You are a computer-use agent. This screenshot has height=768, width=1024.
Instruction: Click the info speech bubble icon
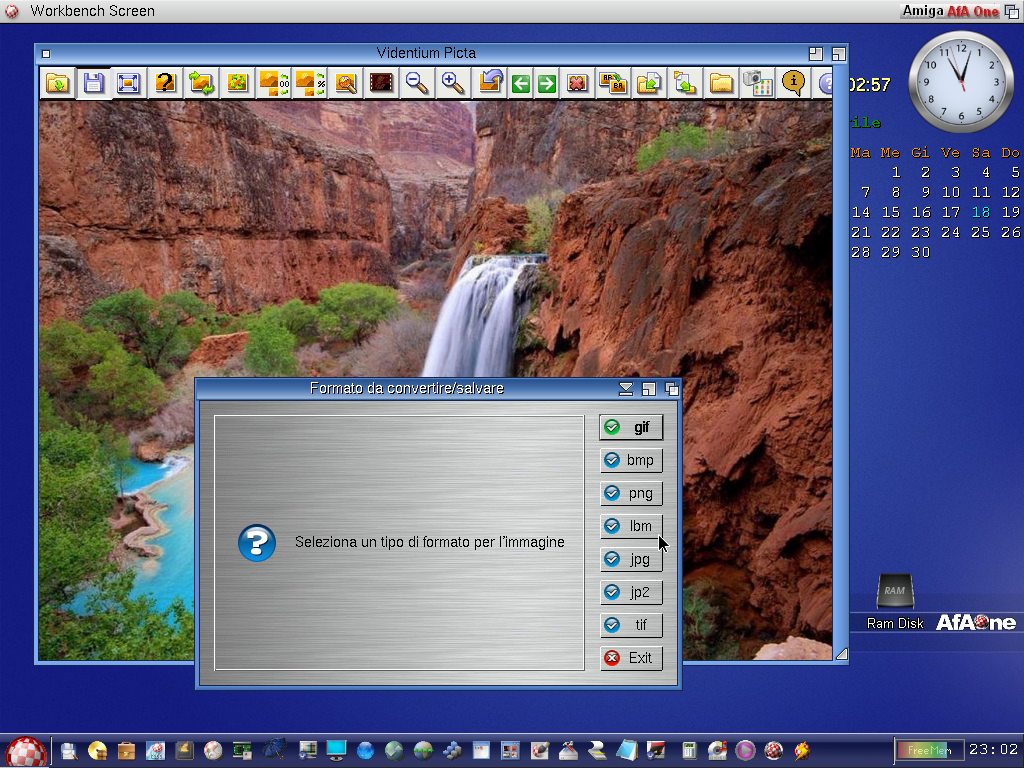(793, 83)
